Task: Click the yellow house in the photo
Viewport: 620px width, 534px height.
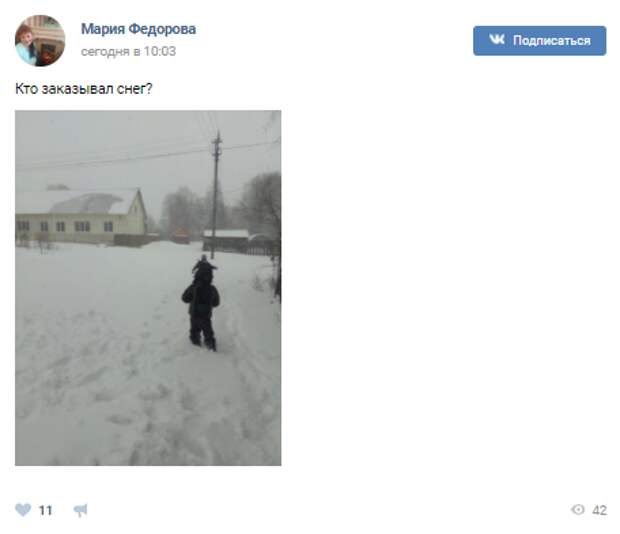Action: 81,217
